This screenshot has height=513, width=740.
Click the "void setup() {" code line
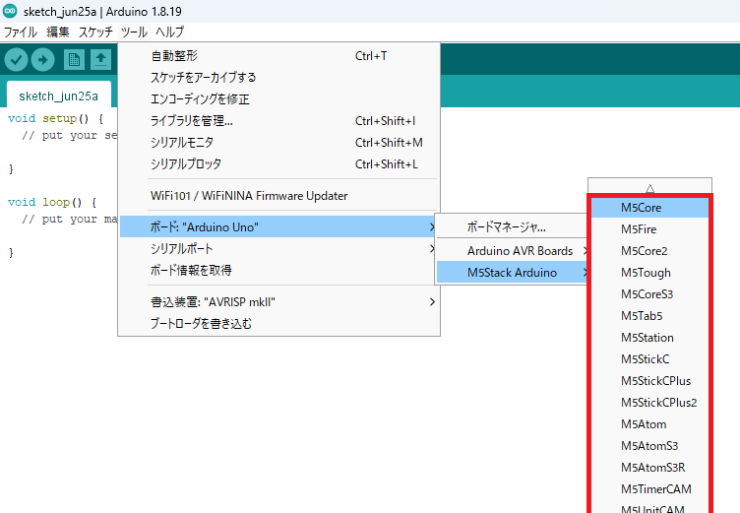click(x=56, y=118)
